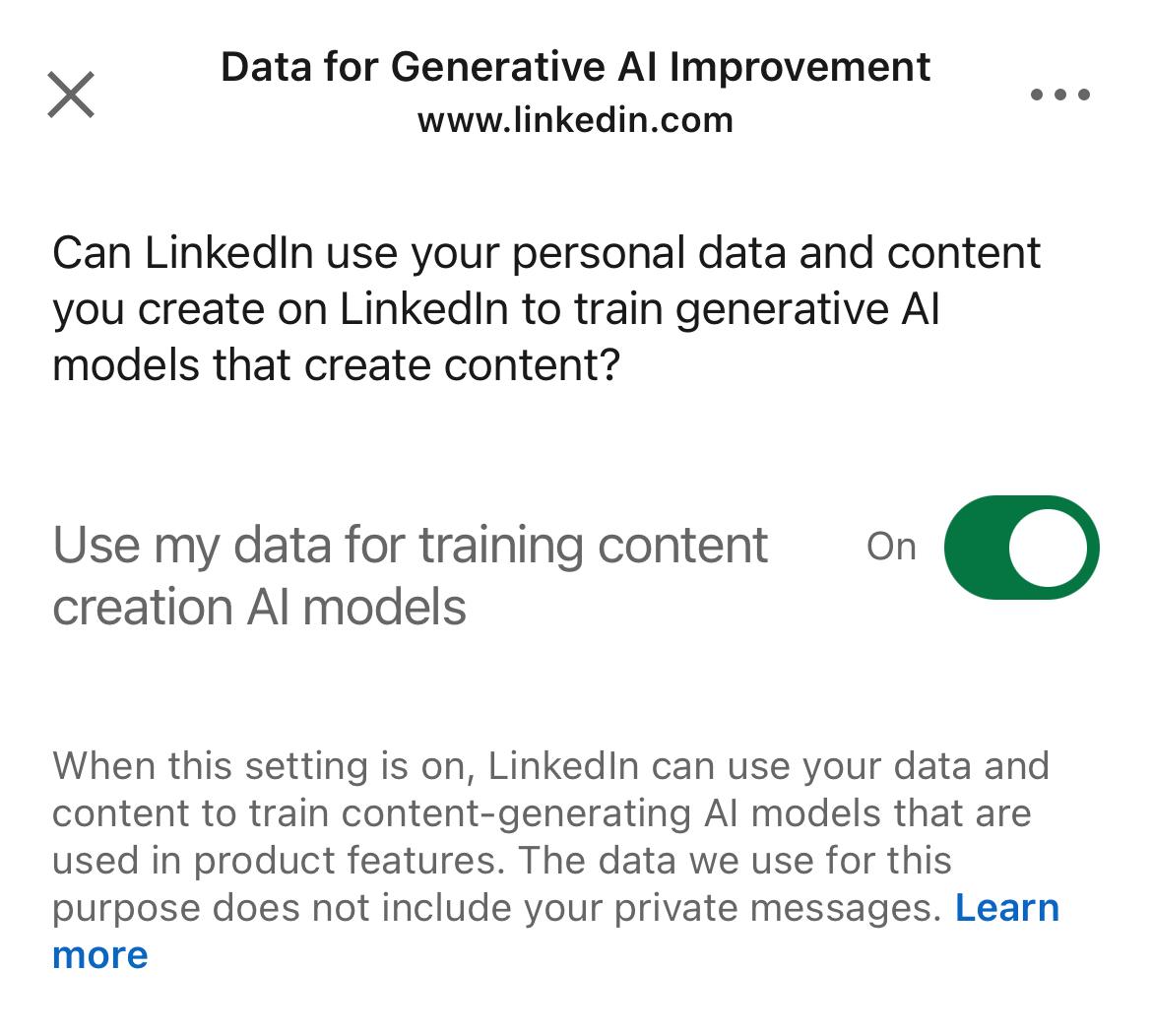Click the "On" status label beside the switch
The image size is (1152, 1036).
point(891,547)
